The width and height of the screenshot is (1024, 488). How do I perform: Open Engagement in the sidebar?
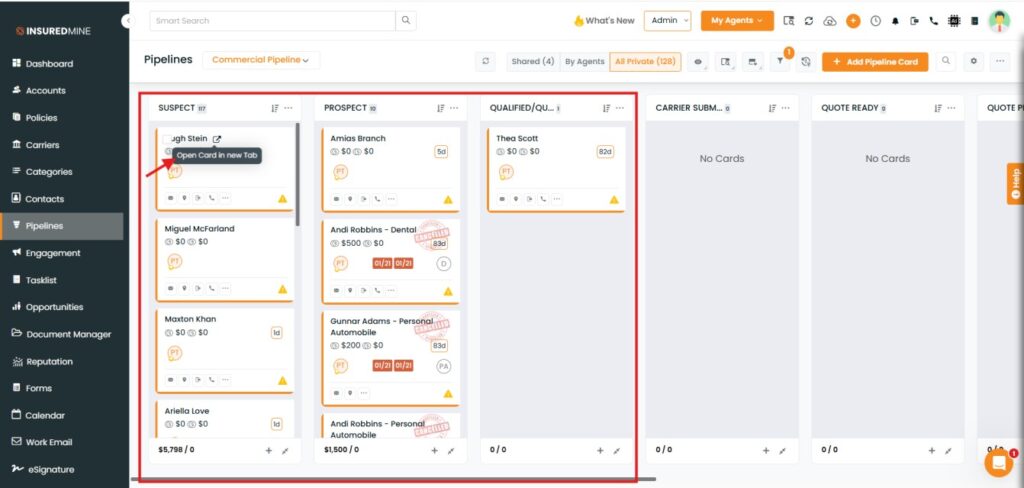53,253
